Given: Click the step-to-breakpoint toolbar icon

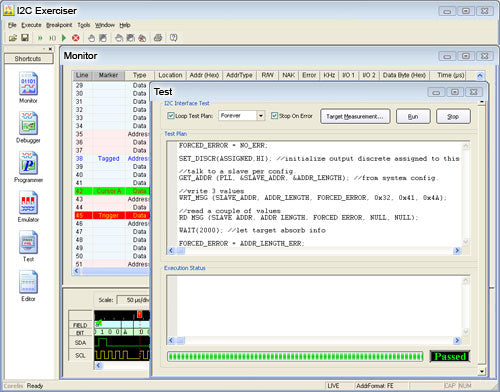Looking at the screenshot, I should point(52,38).
